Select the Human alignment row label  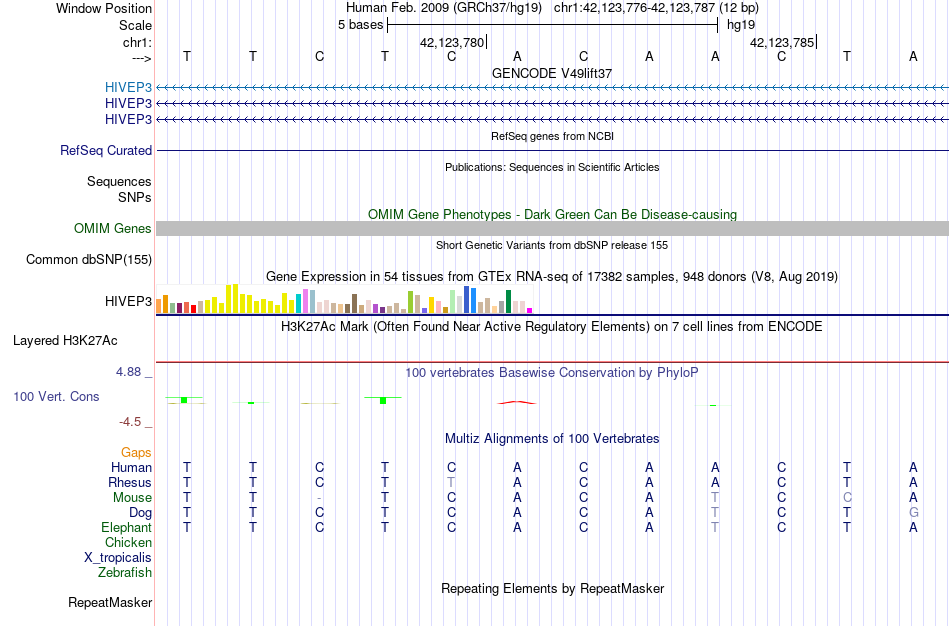point(131,468)
